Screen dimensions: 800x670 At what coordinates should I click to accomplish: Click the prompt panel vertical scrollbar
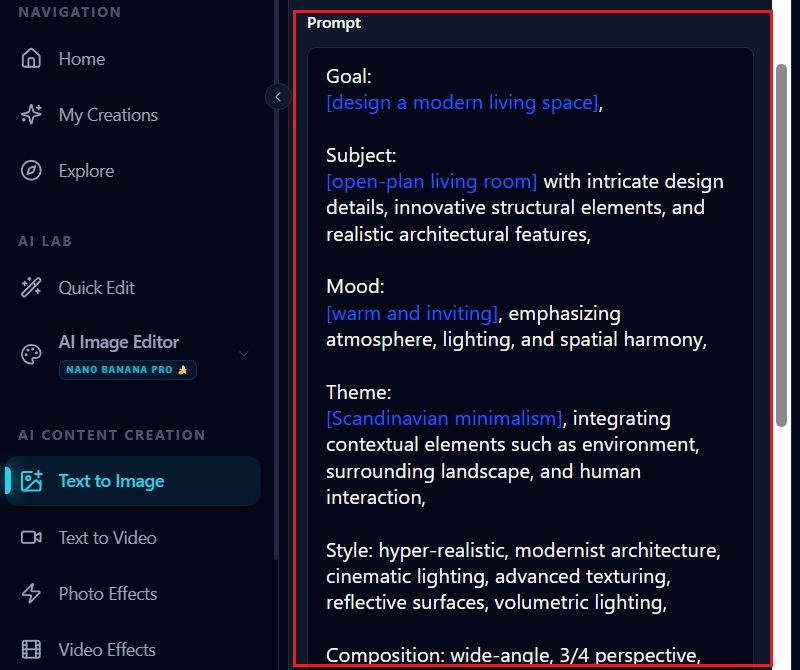(781, 245)
